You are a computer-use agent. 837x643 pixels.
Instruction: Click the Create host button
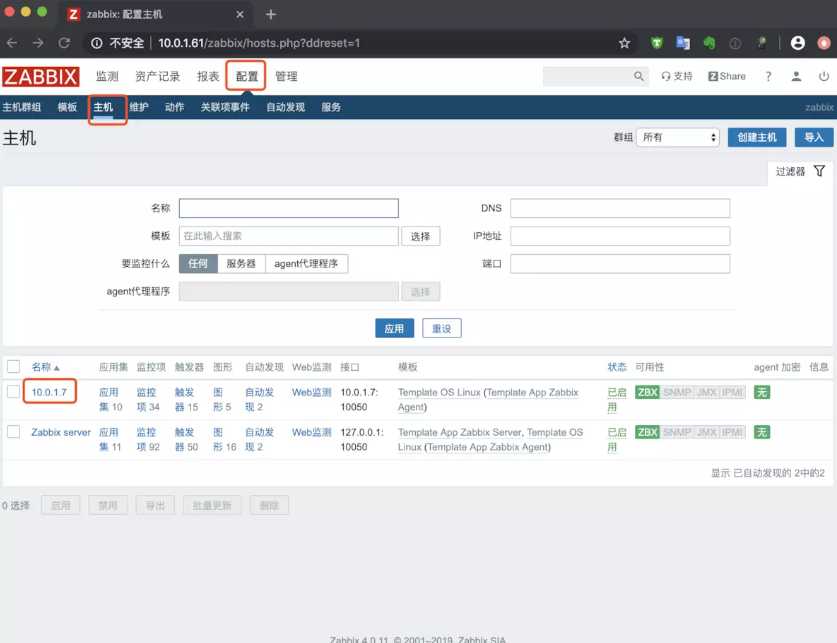756,137
